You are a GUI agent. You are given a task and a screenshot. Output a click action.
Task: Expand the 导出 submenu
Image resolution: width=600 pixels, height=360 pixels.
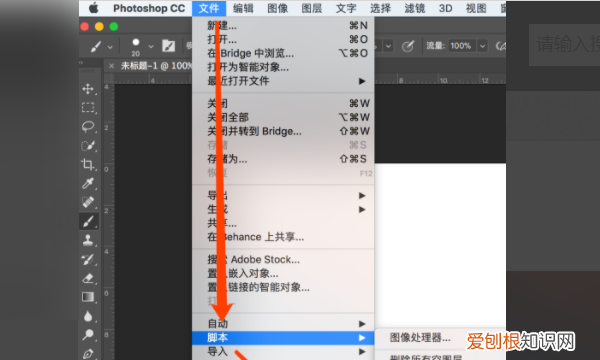pos(283,195)
